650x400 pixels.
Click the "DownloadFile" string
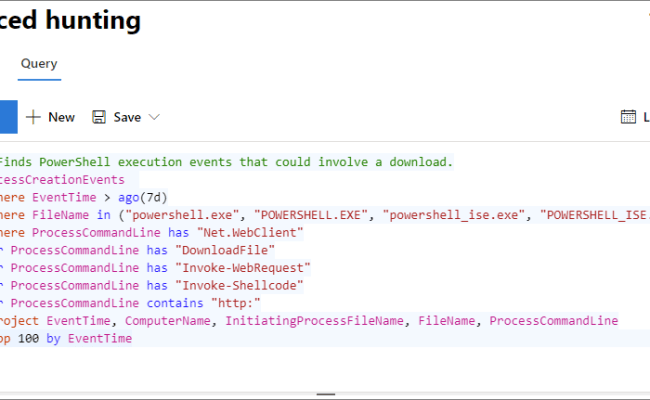[x=225, y=250]
